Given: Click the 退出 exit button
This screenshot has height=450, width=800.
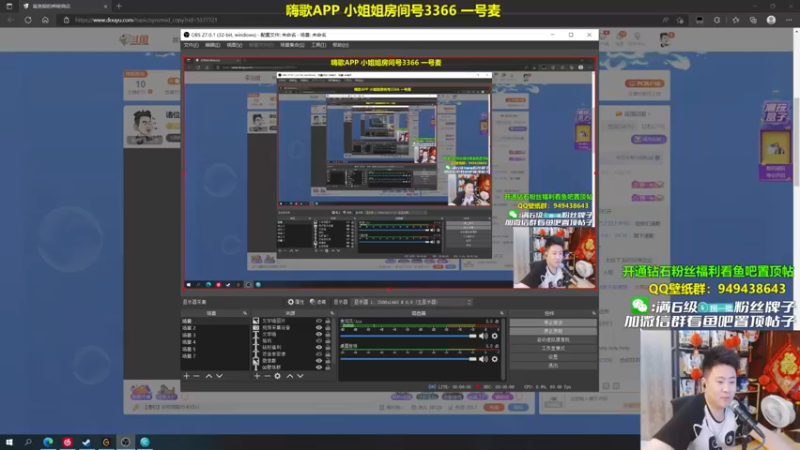Looking at the screenshot, I should tap(553, 366).
